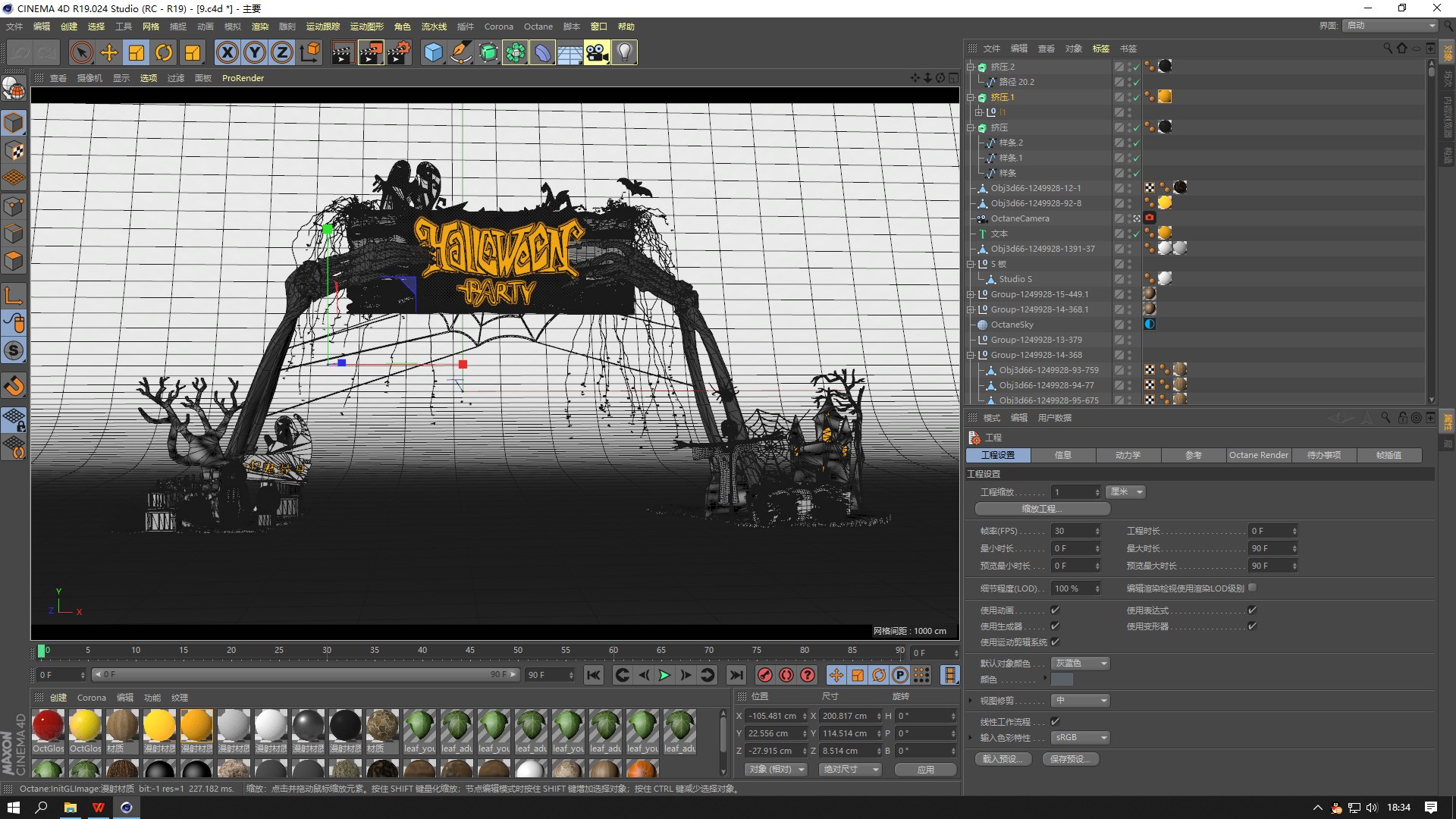Select the spline pen tool
This screenshot has width=1456, height=819.
460,53
